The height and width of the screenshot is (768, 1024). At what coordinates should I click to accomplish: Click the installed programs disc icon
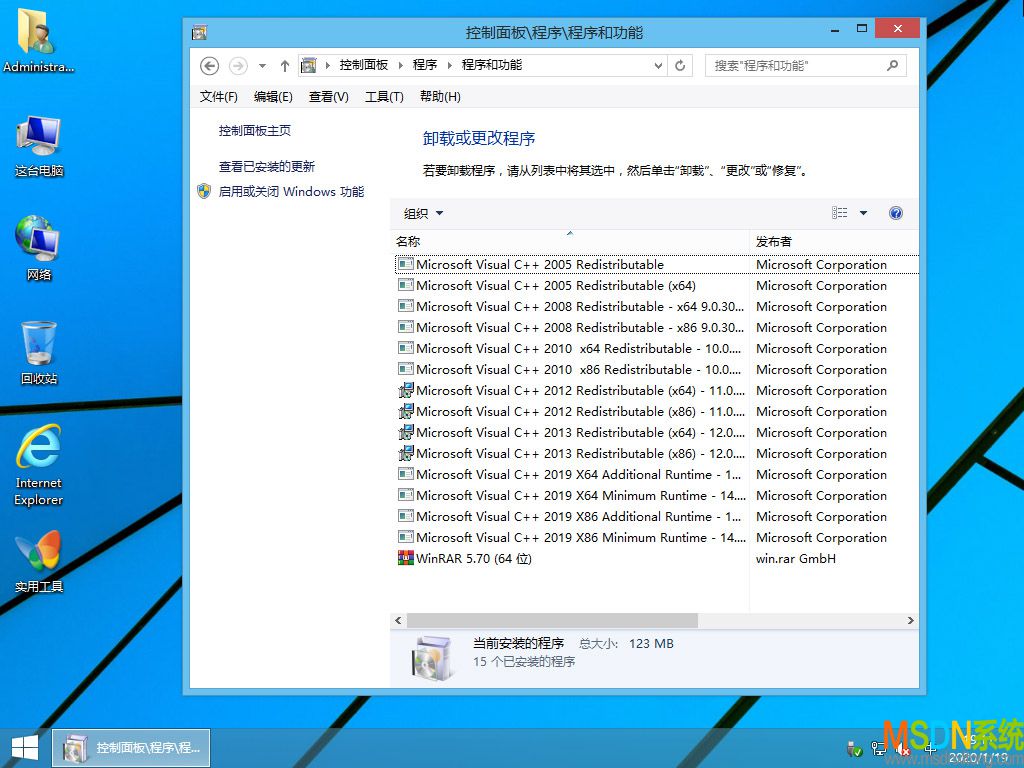click(x=433, y=658)
